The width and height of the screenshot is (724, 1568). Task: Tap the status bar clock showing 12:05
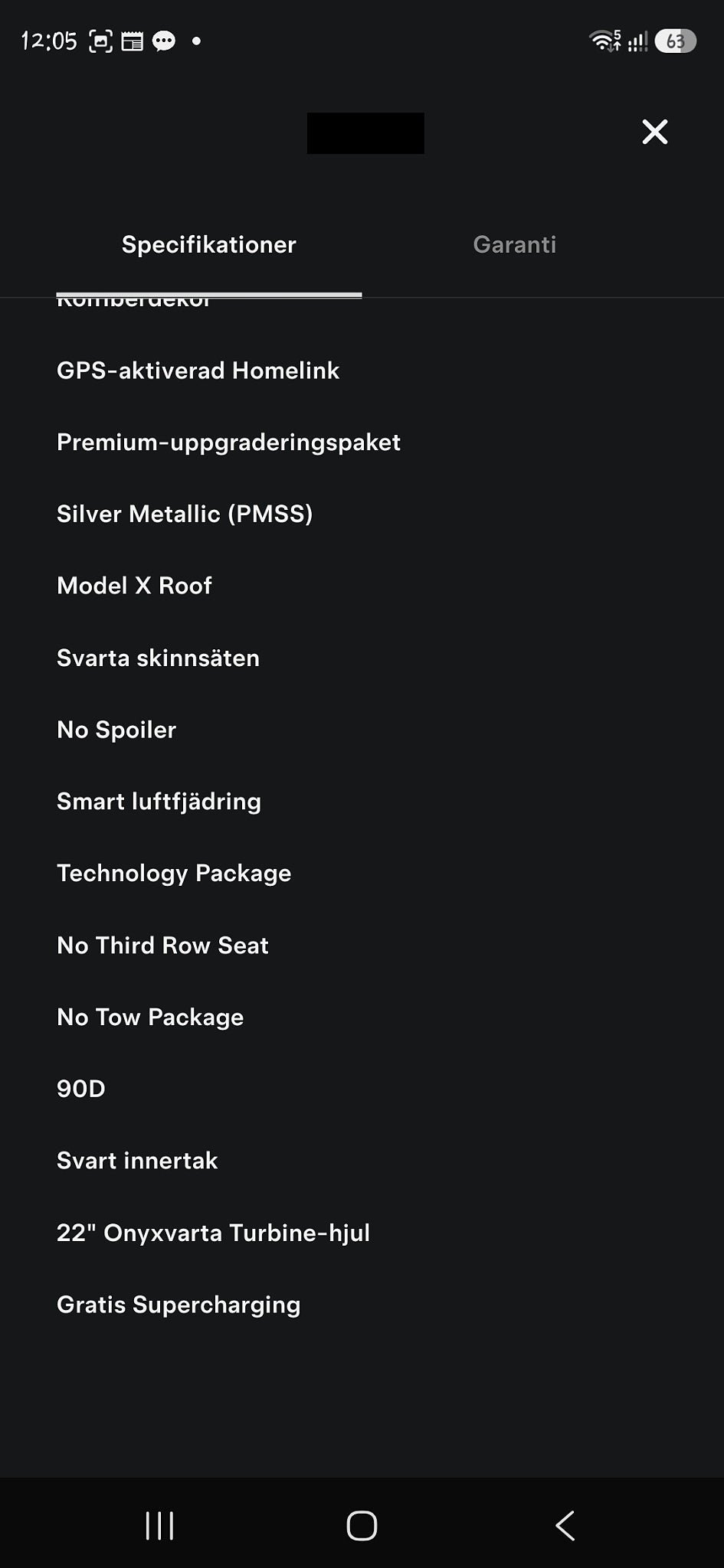tap(49, 41)
